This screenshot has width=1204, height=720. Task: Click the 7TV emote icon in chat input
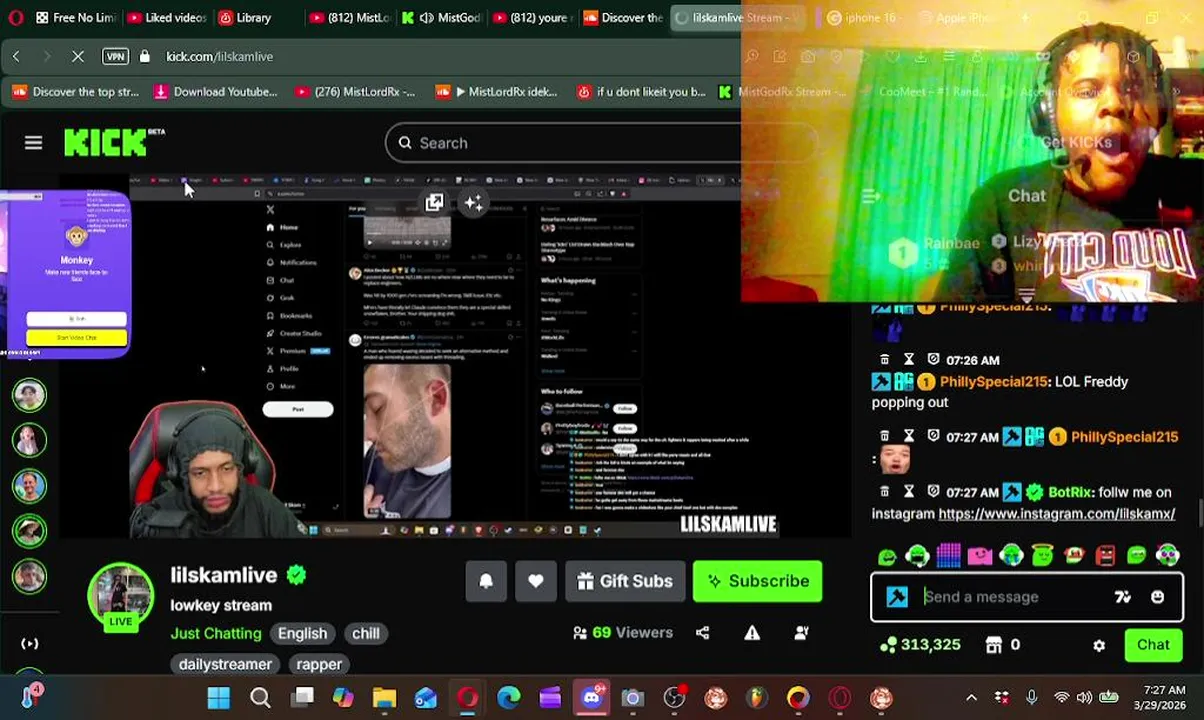pos(1123,597)
